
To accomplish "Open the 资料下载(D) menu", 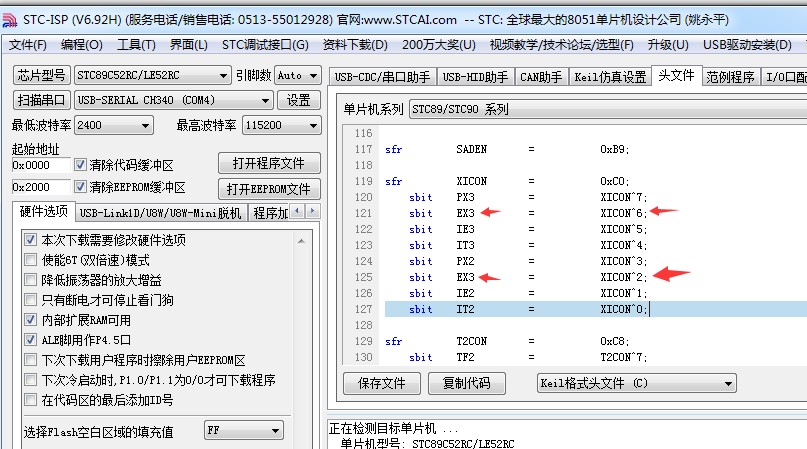I will pos(355,45).
